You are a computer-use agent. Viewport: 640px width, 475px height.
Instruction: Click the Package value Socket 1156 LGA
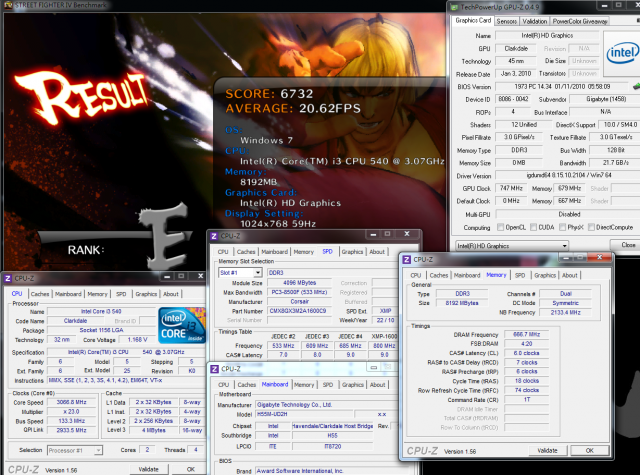click(101, 330)
